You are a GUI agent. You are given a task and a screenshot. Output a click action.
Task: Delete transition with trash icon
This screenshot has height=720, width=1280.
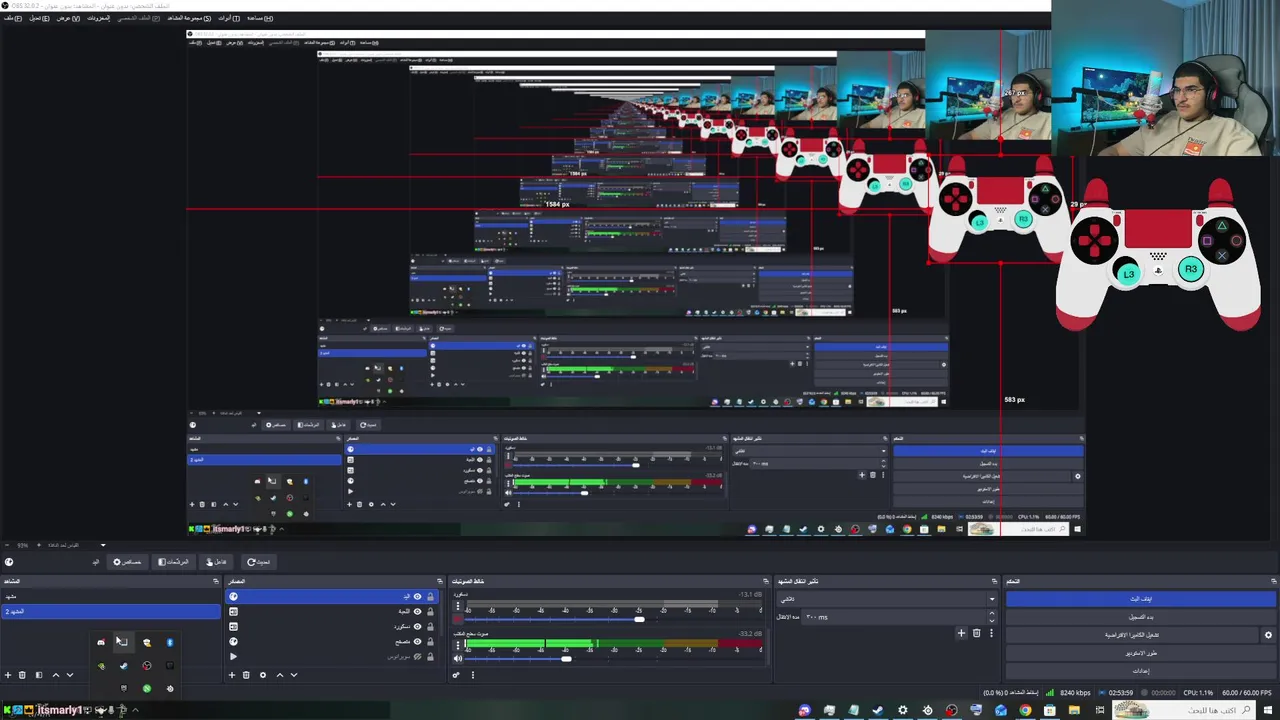point(977,633)
